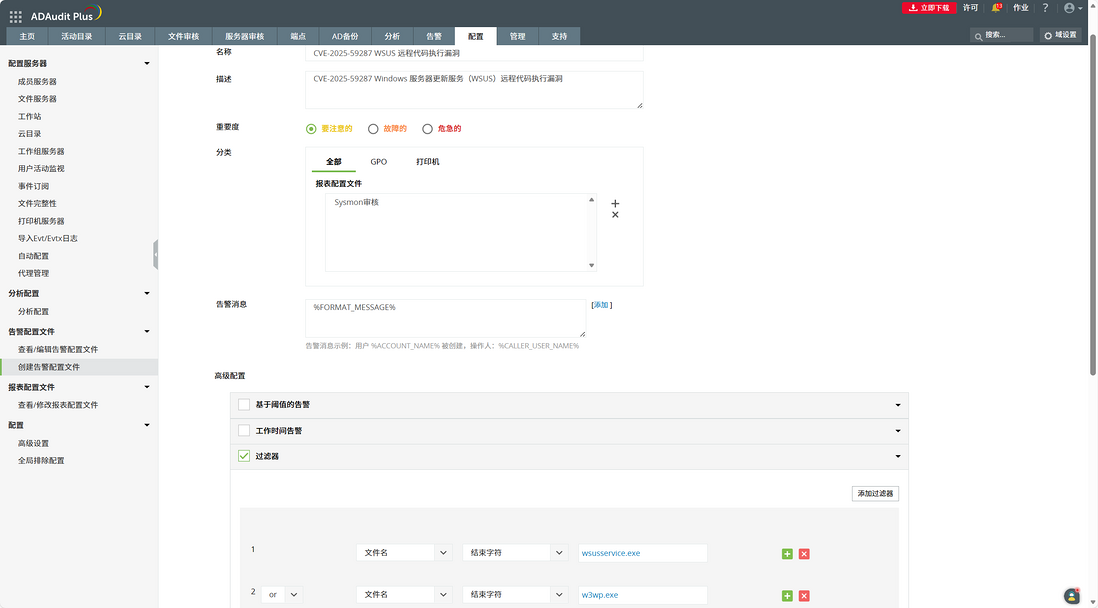Enable the 工作时间告警 checkbox
1098x608 pixels.
pyautogui.click(x=244, y=431)
